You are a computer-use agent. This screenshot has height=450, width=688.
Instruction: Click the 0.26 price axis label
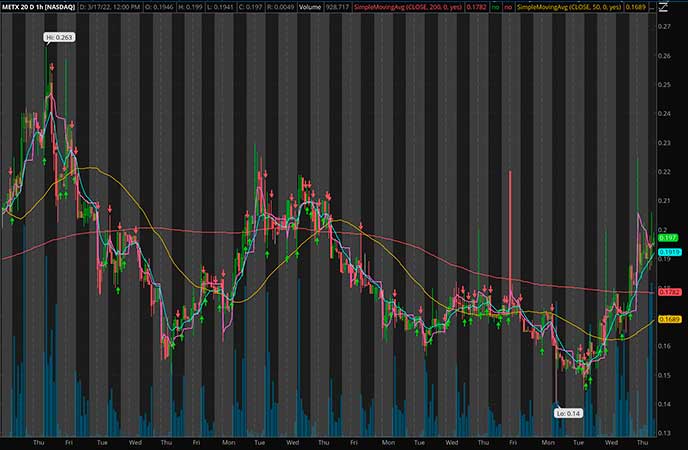pyautogui.click(x=664, y=56)
